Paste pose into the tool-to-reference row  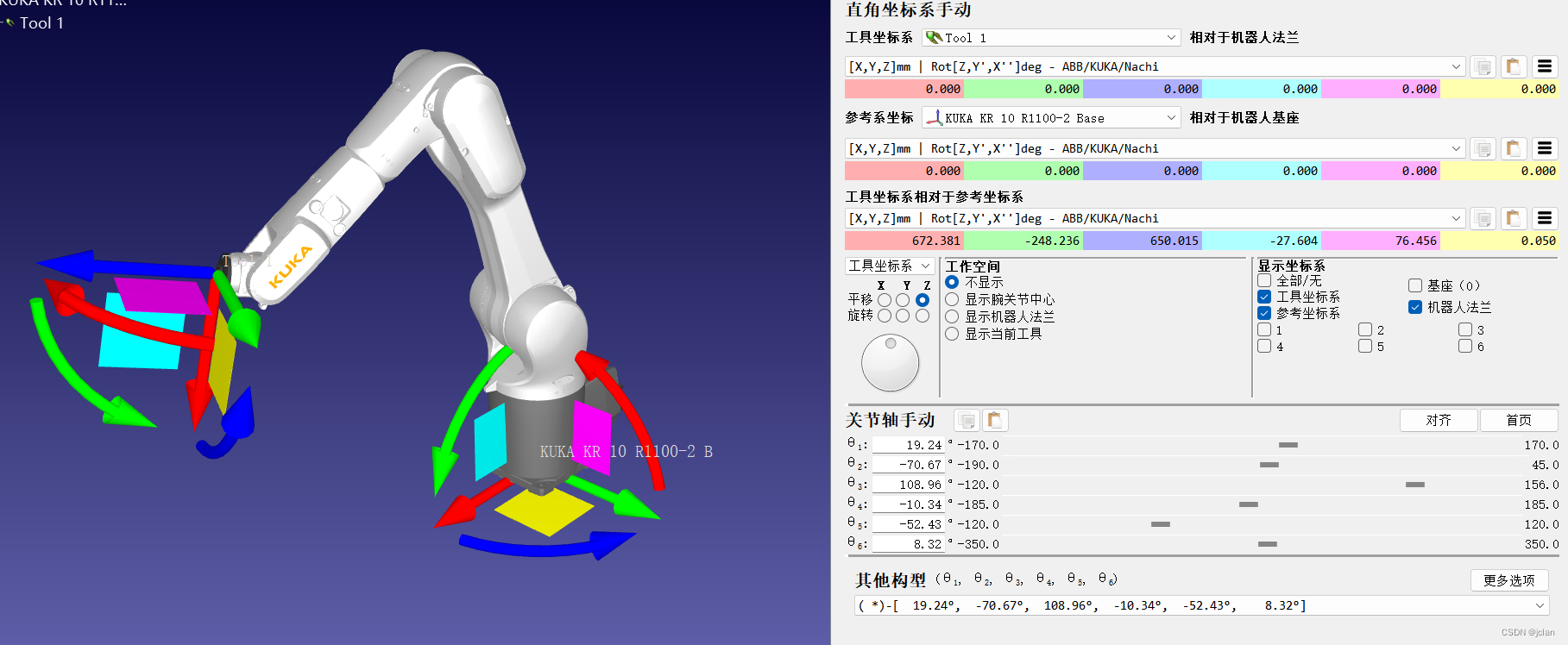(x=1513, y=218)
